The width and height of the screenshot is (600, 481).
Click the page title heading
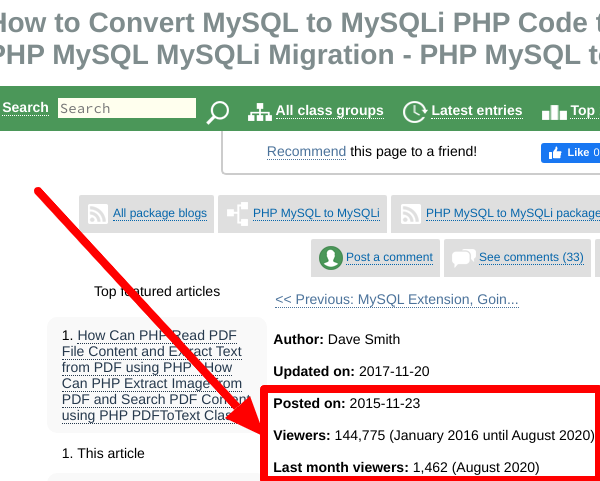click(x=300, y=38)
